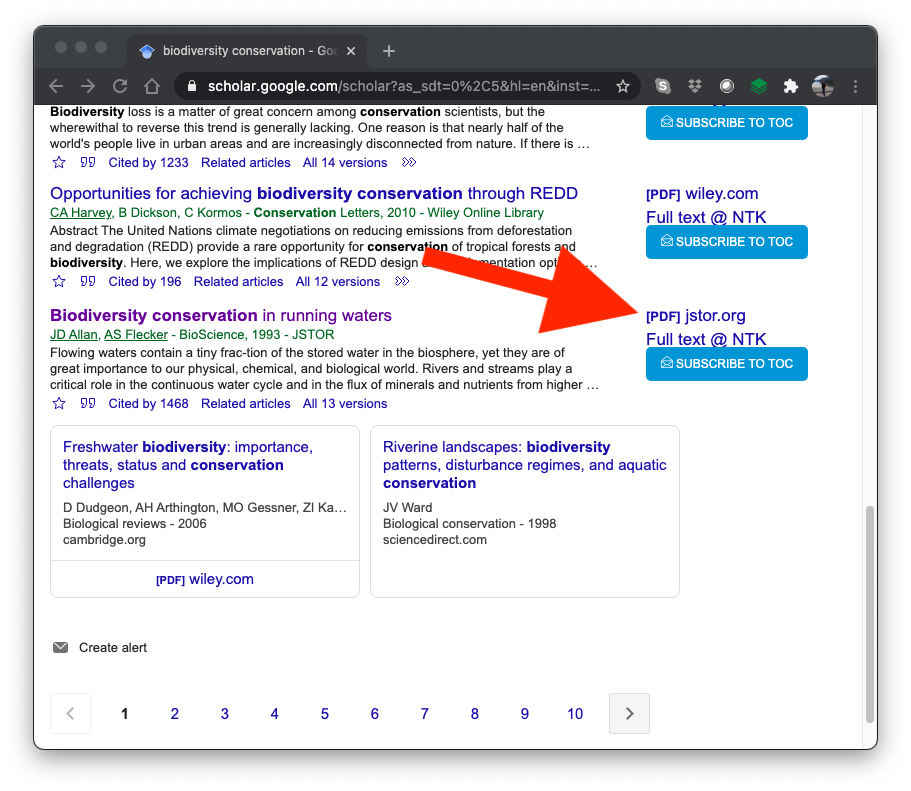
Task: Open the Skype extension icon
Action: [663, 86]
